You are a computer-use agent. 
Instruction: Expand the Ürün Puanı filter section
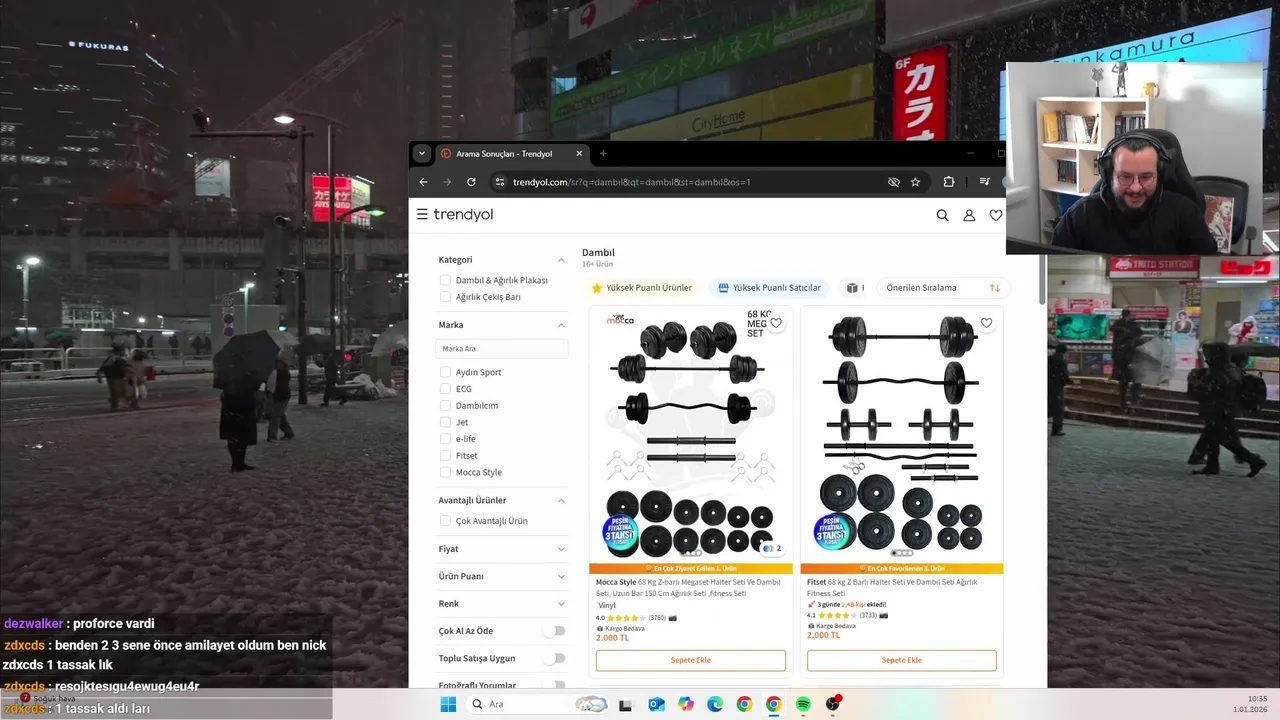point(561,576)
